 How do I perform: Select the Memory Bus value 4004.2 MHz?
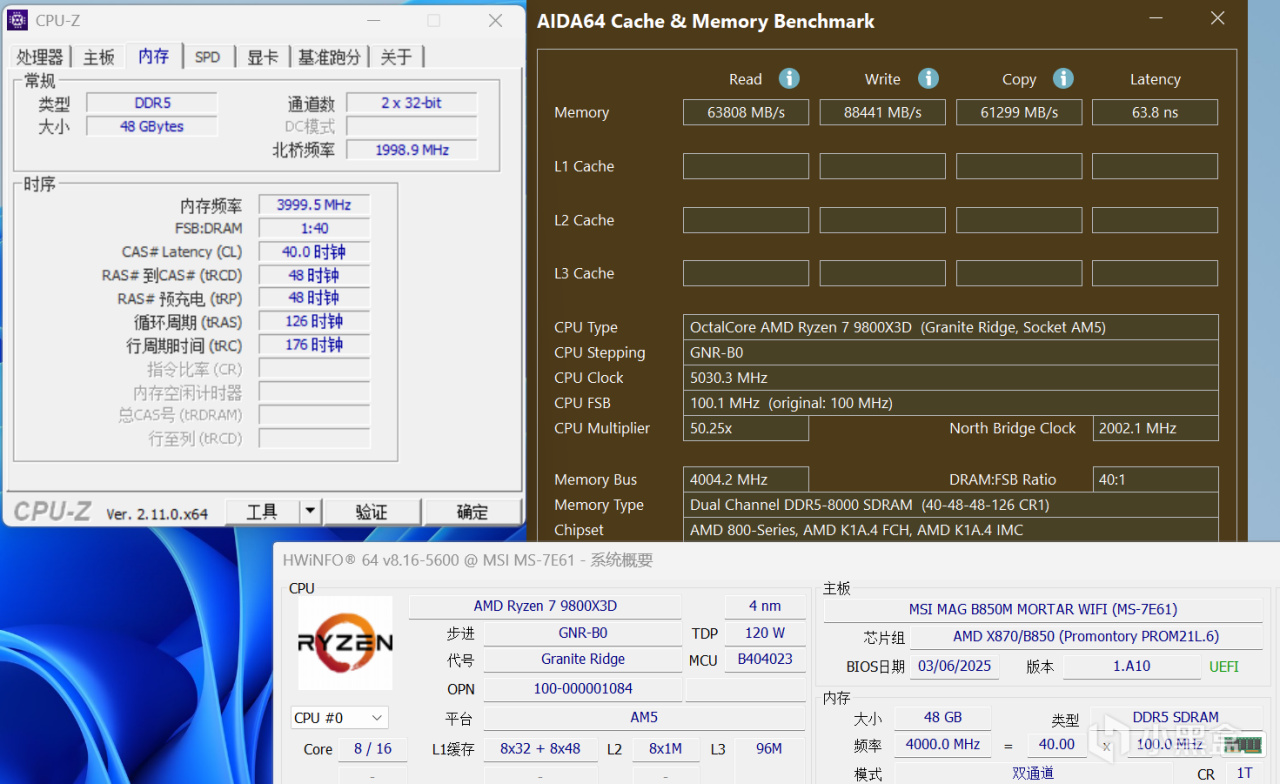click(746, 479)
